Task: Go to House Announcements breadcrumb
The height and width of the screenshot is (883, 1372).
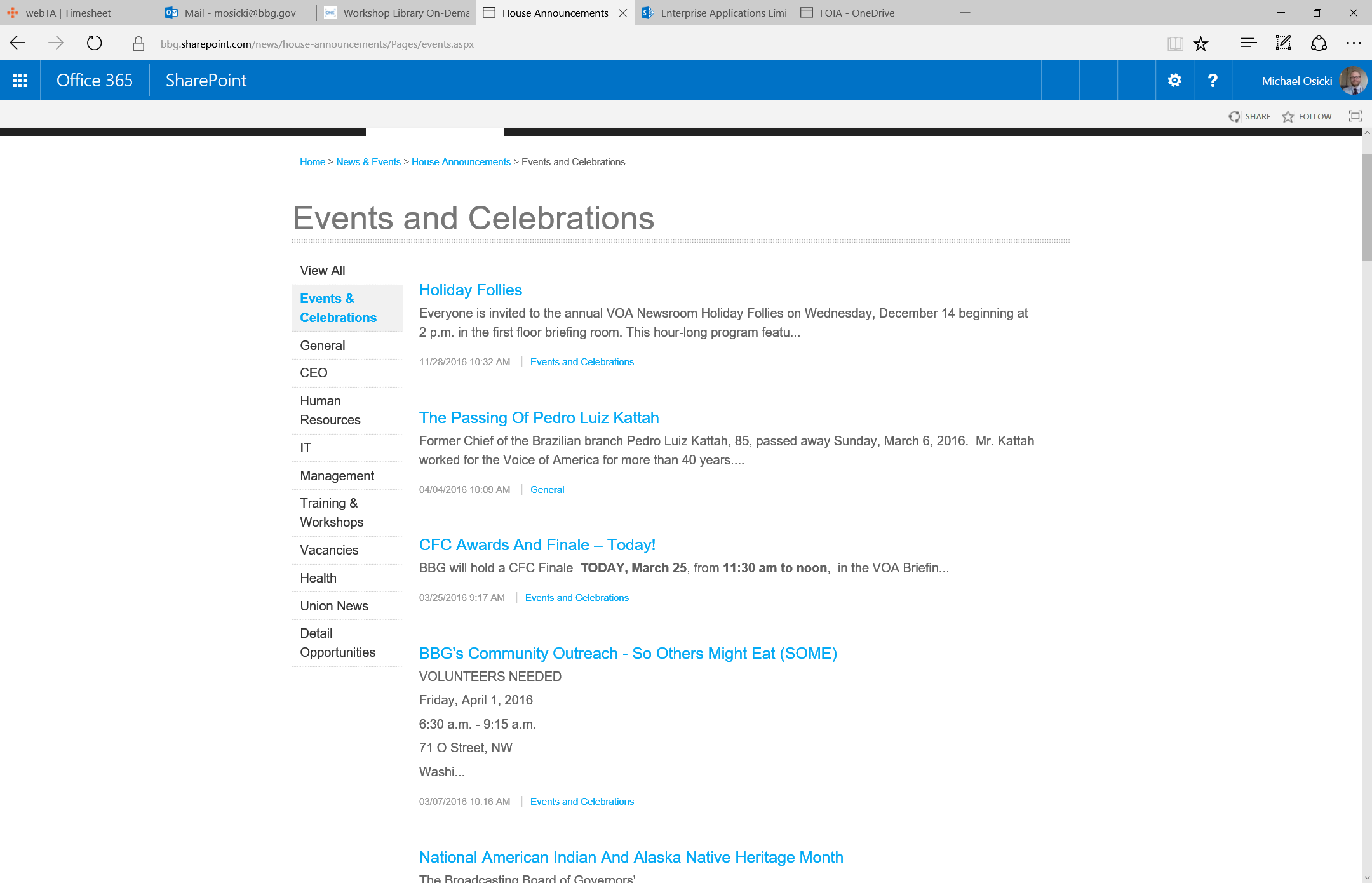Action: (461, 162)
